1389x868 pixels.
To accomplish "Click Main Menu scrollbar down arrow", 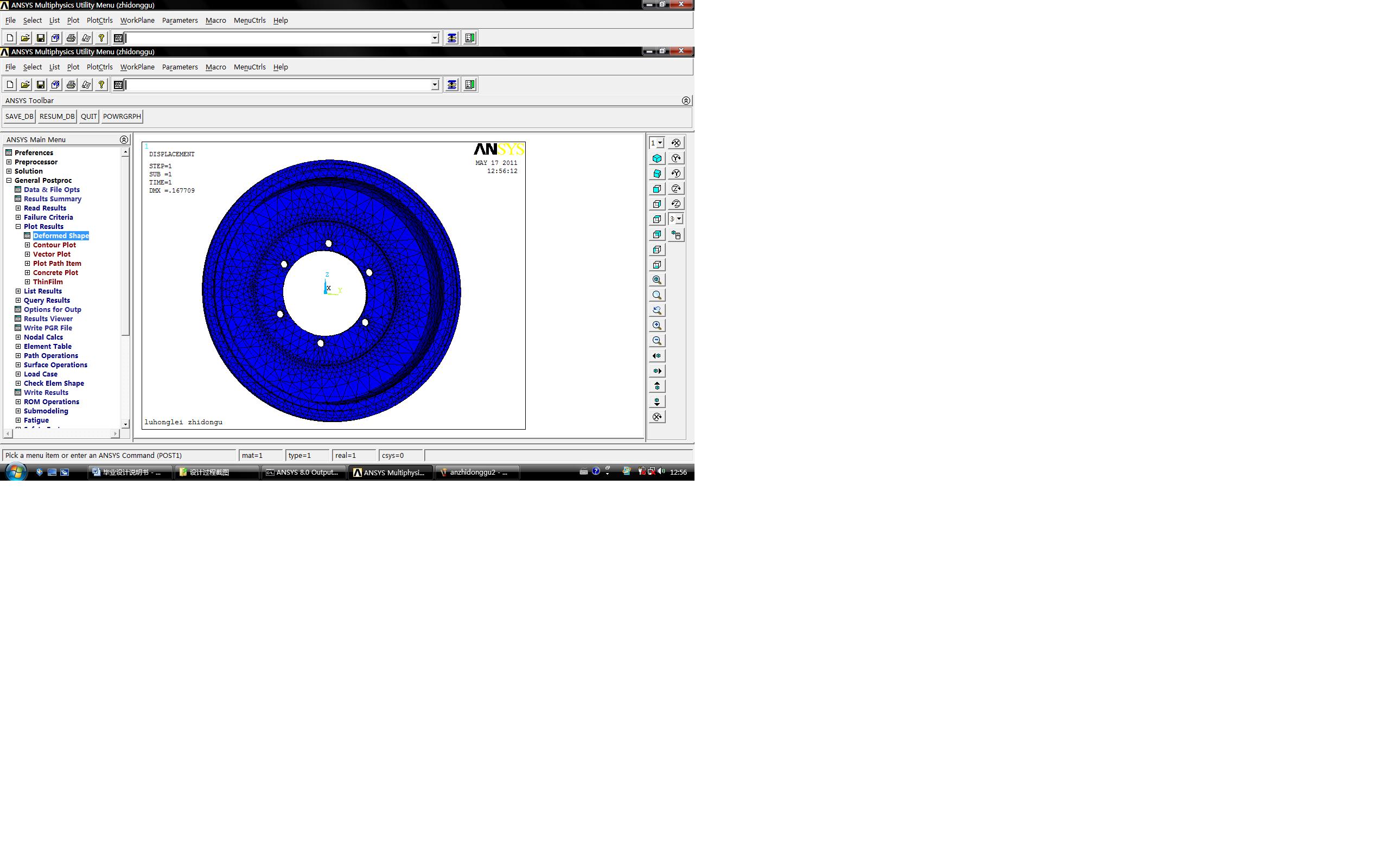I will 125,424.
